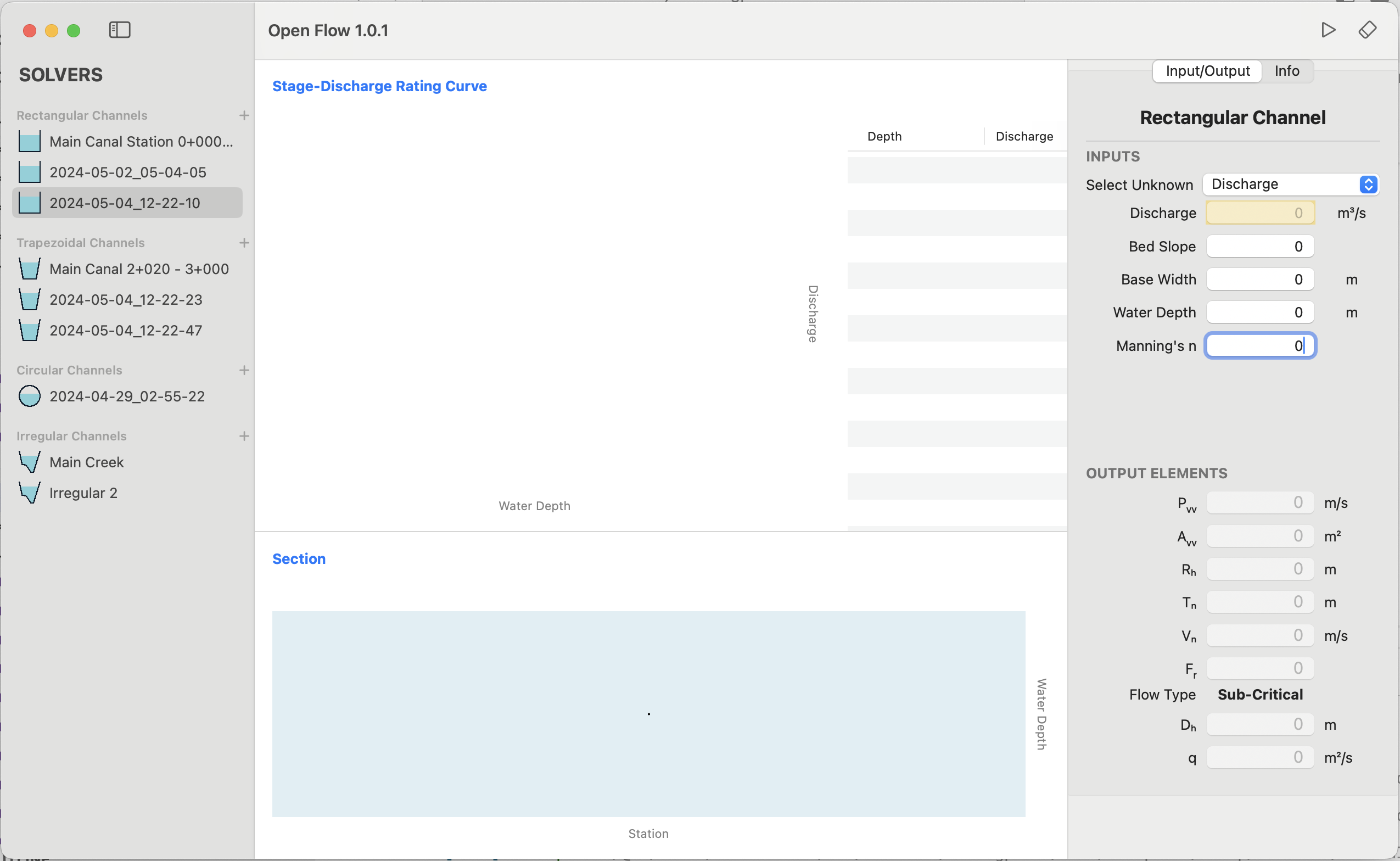The width and height of the screenshot is (1400, 861).
Task: Click the Vn output field
Action: point(1260,635)
